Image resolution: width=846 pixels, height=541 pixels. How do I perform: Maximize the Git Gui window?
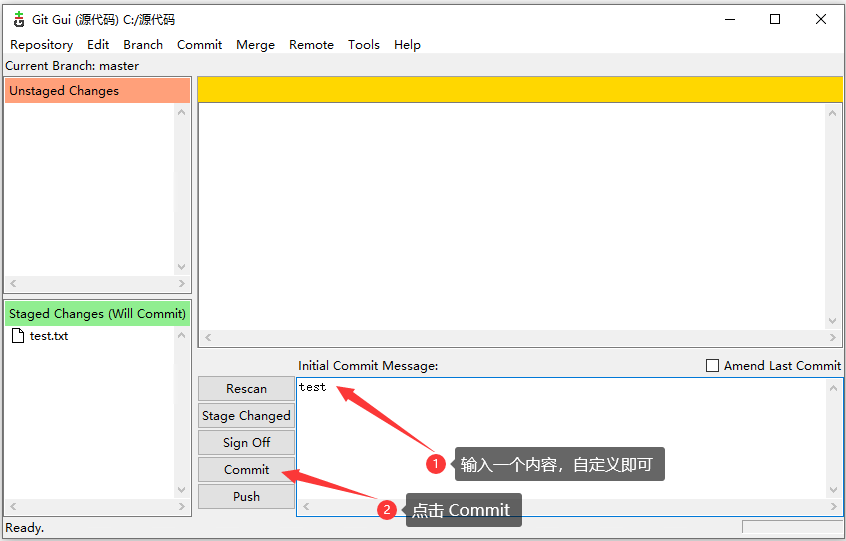coord(775,19)
